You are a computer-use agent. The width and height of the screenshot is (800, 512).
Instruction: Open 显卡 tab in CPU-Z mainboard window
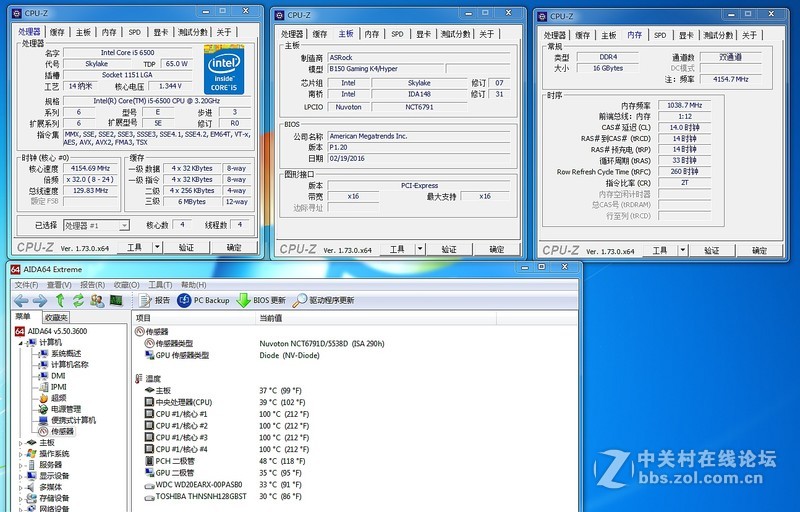[423, 34]
